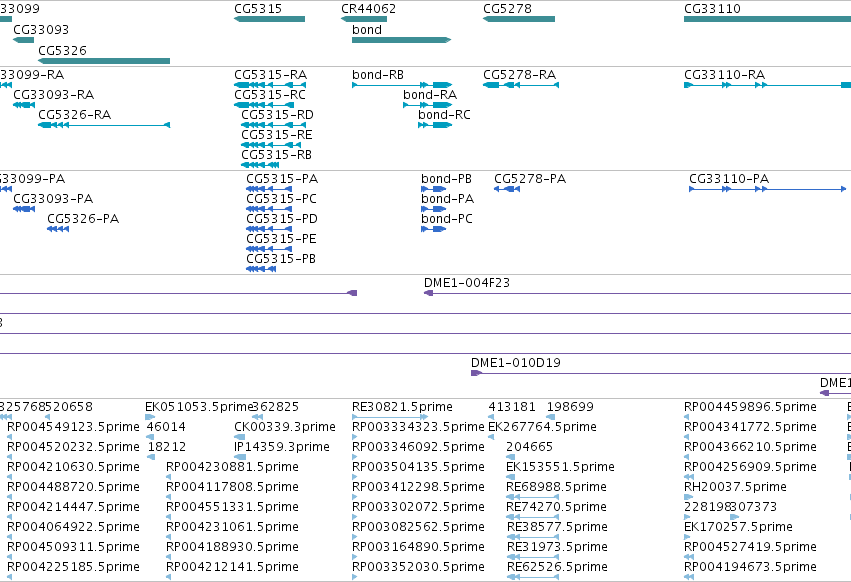The height and width of the screenshot is (582, 851).
Task: Click transcript CG5315-RE
Action: 277,135
